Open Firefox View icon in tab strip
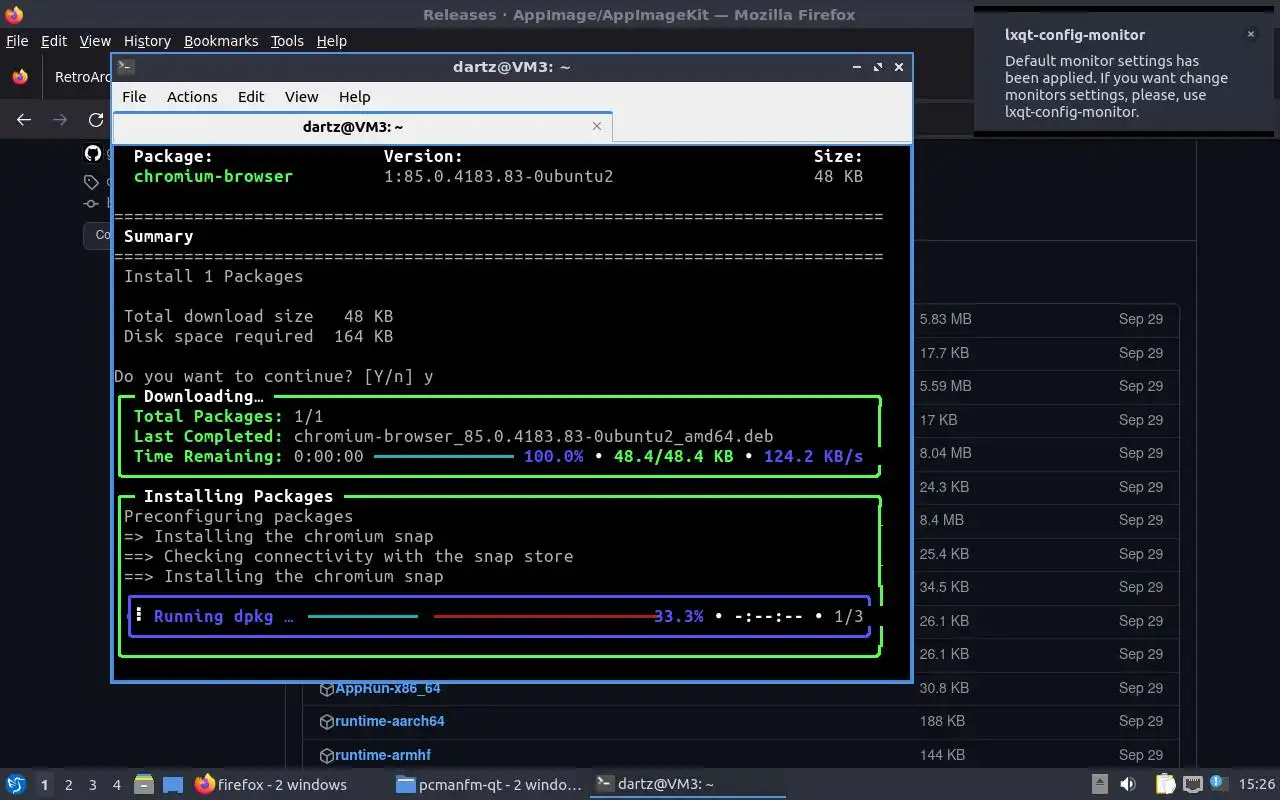1280x800 pixels. pos(20,77)
